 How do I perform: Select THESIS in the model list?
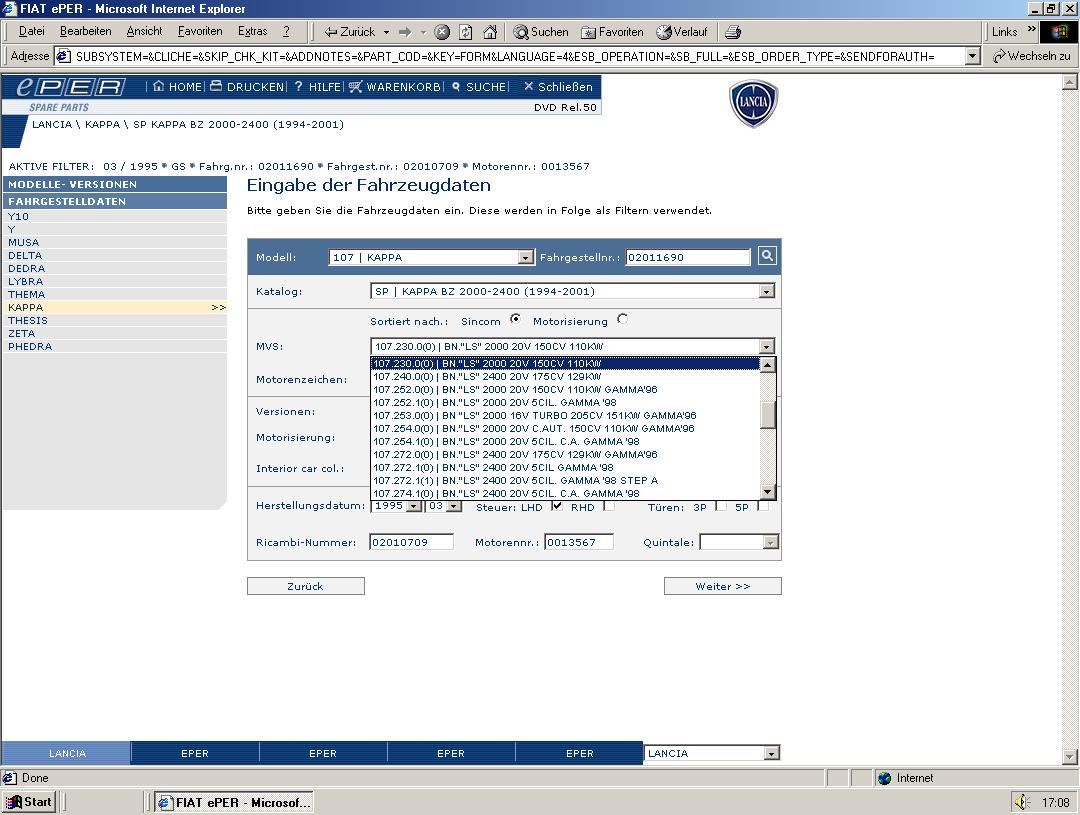pyautogui.click(x=28, y=321)
